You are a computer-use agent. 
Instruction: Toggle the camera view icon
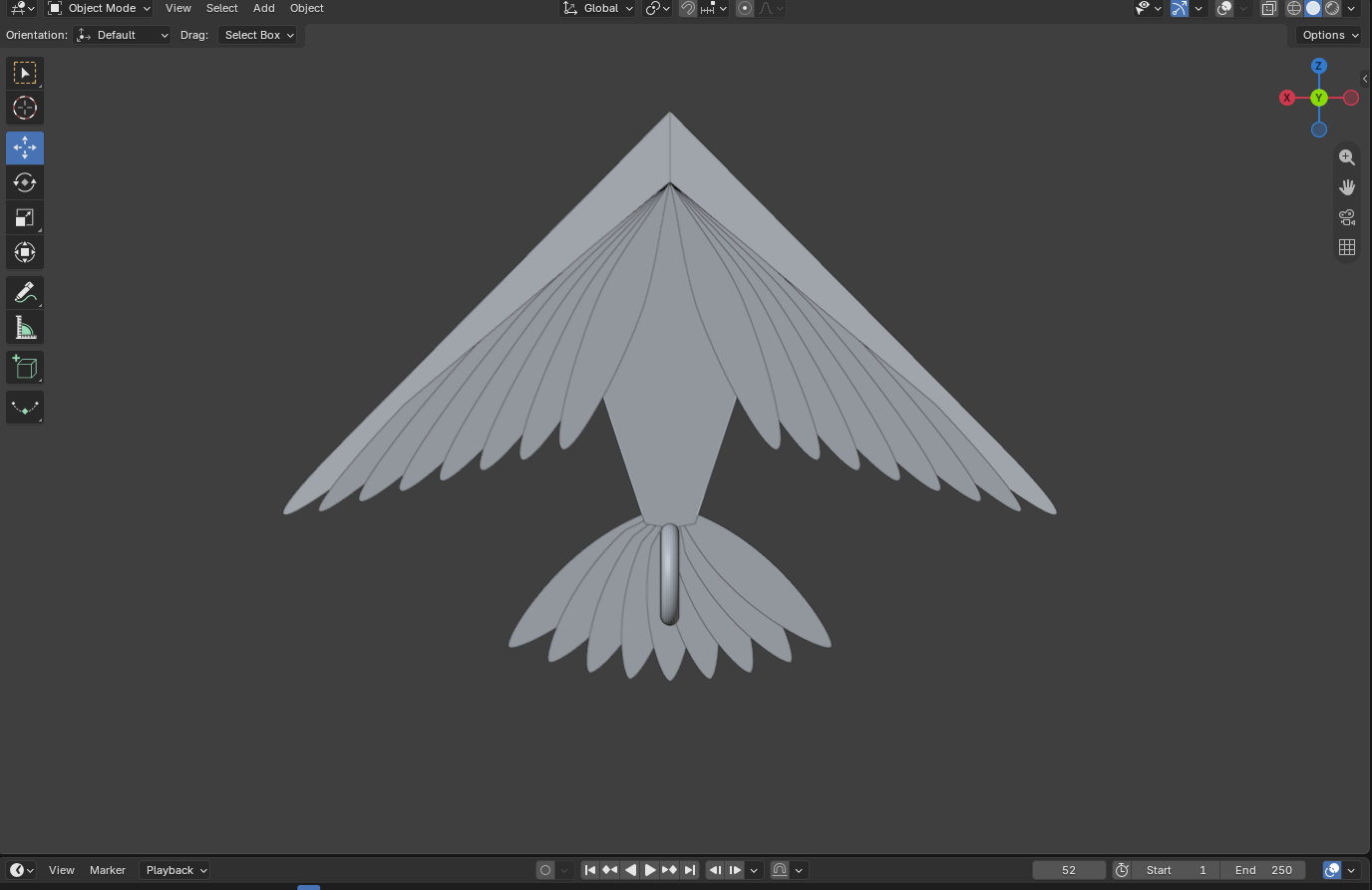coord(1347,217)
